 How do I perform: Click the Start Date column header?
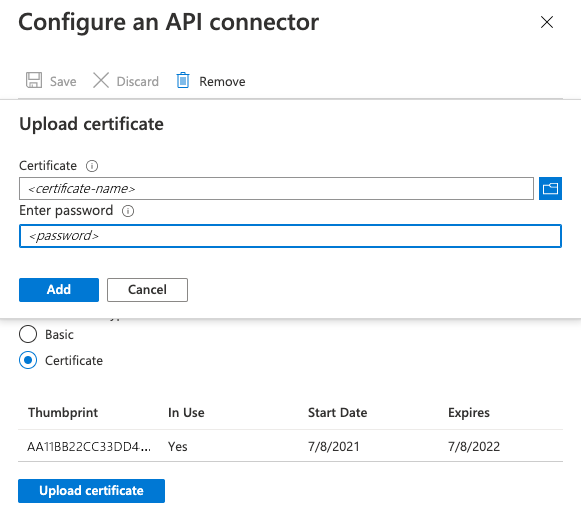[338, 412]
